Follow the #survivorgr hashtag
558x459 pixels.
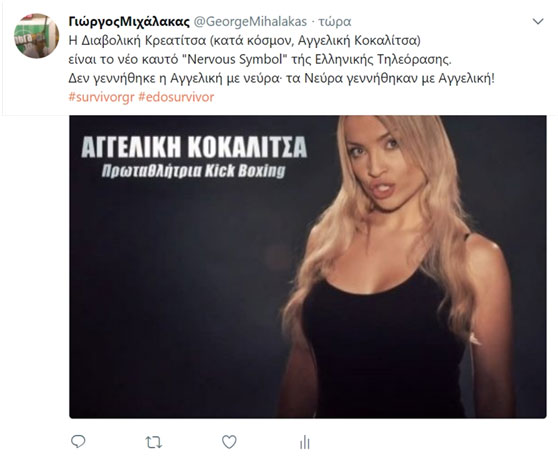click(101, 97)
